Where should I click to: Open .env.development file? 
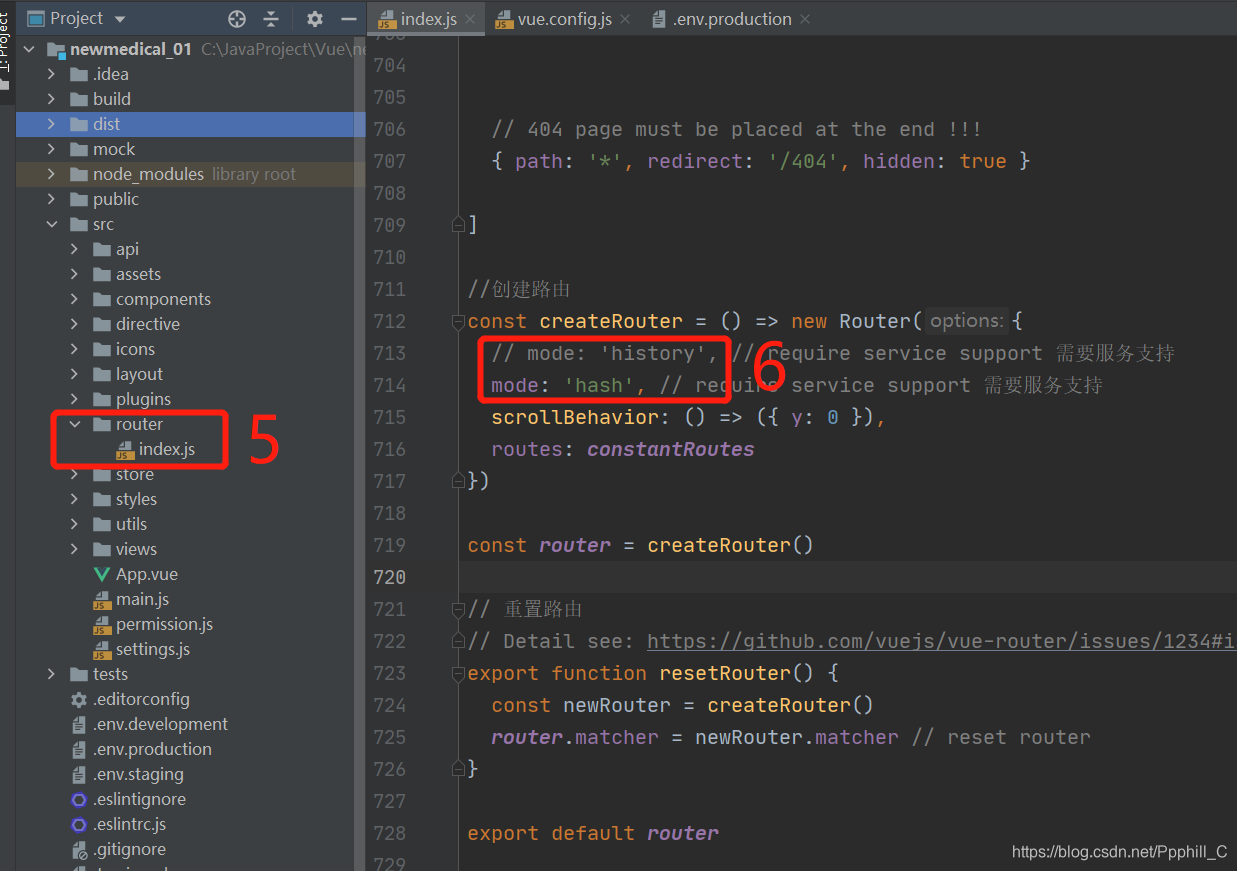(160, 724)
